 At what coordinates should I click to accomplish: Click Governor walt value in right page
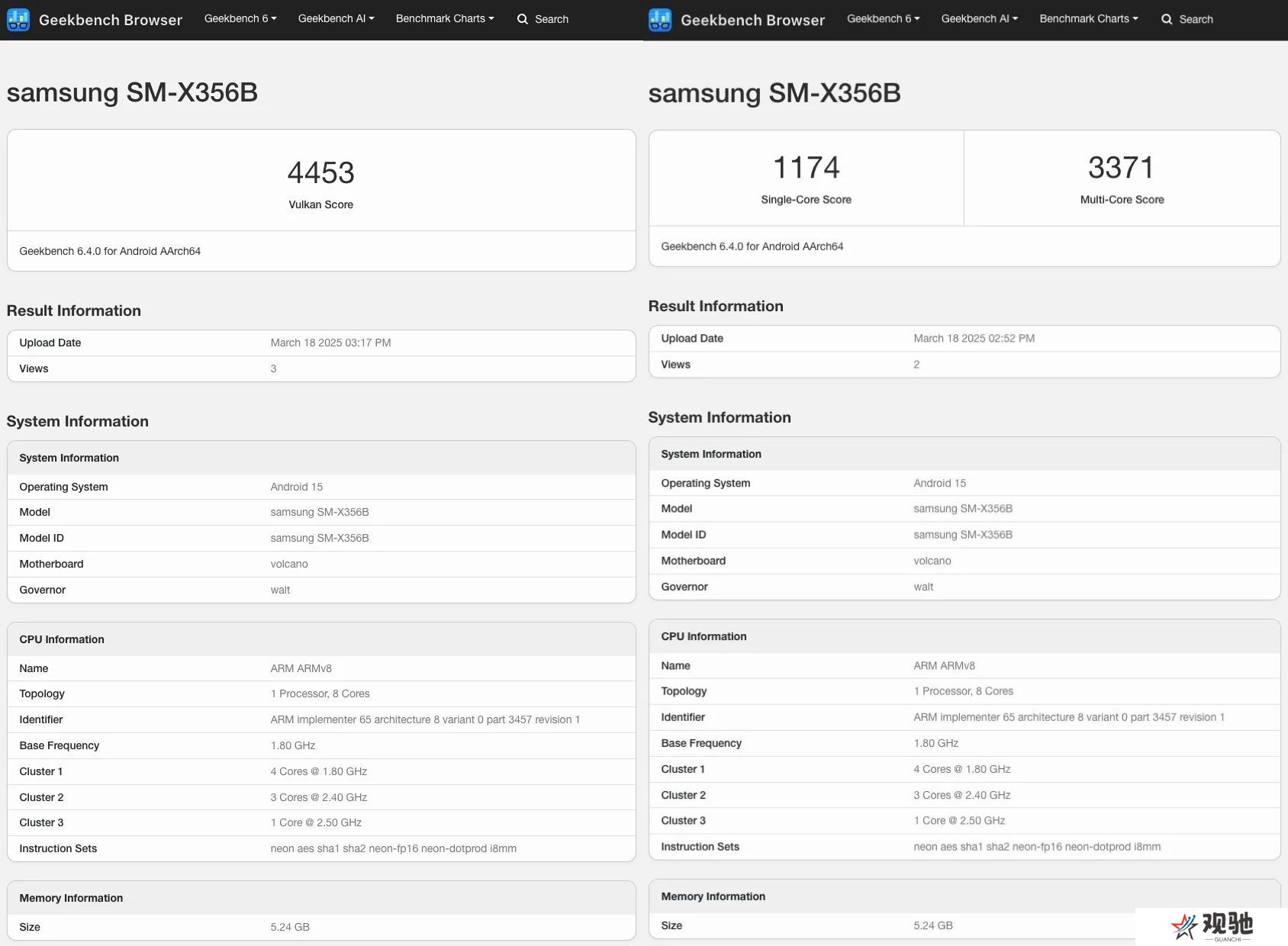923,587
